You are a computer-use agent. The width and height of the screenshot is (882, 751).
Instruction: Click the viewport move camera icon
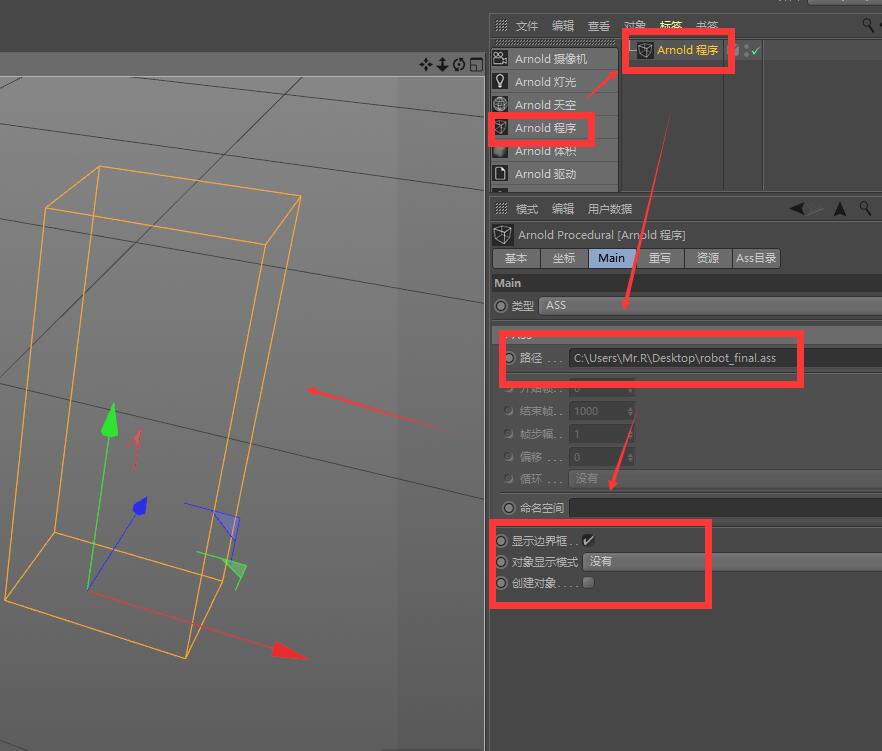(426, 65)
